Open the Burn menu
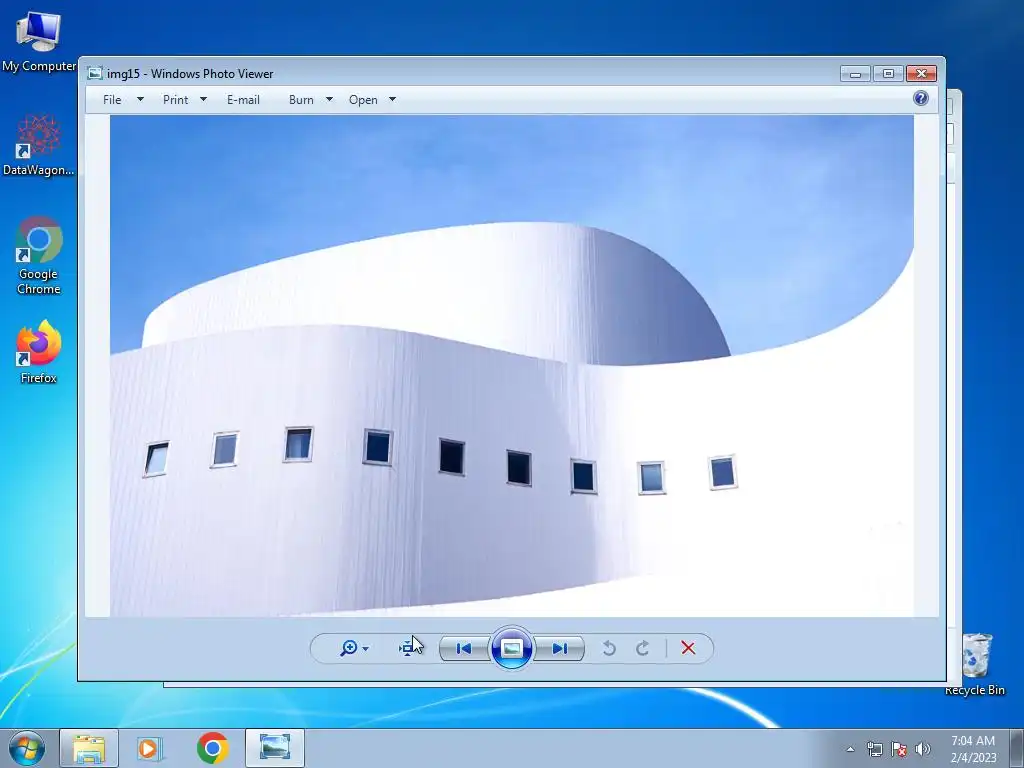This screenshot has height=768, width=1024. point(301,100)
